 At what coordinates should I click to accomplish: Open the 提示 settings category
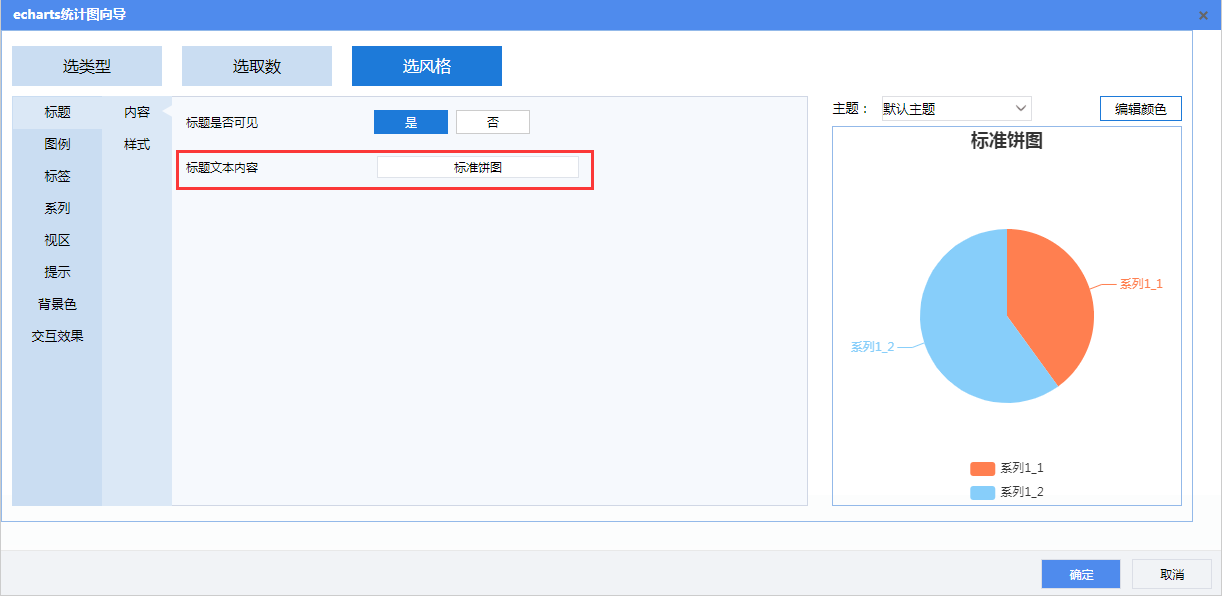pyautogui.click(x=57, y=272)
